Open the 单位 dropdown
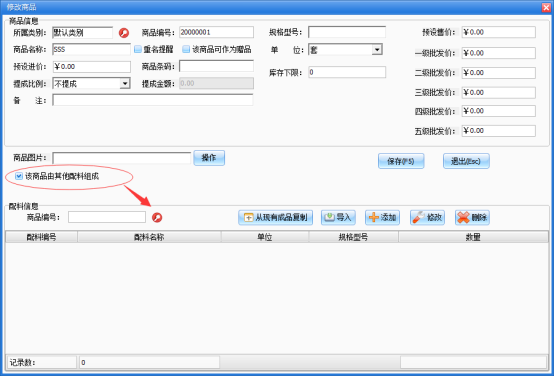The width and height of the screenshot is (554, 376). click(x=377, y=49)
